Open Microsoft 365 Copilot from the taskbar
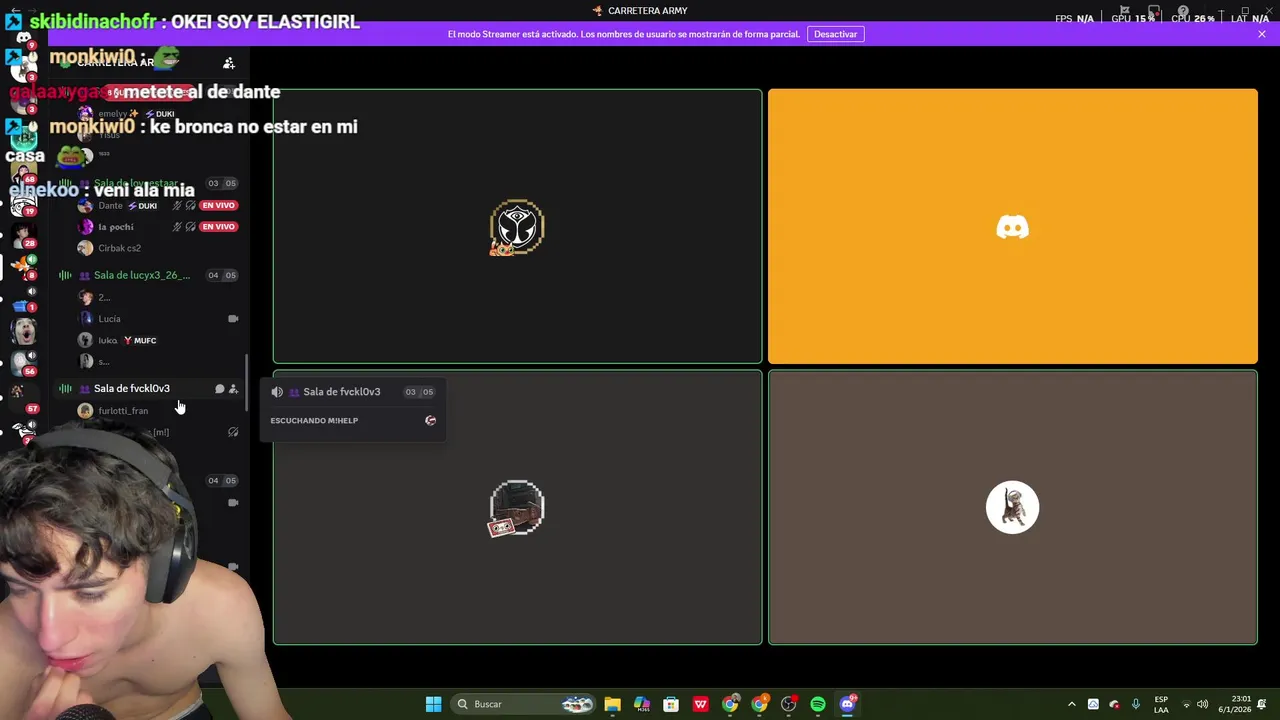The height and width of the screenshot is (720, 1280). 641,704
